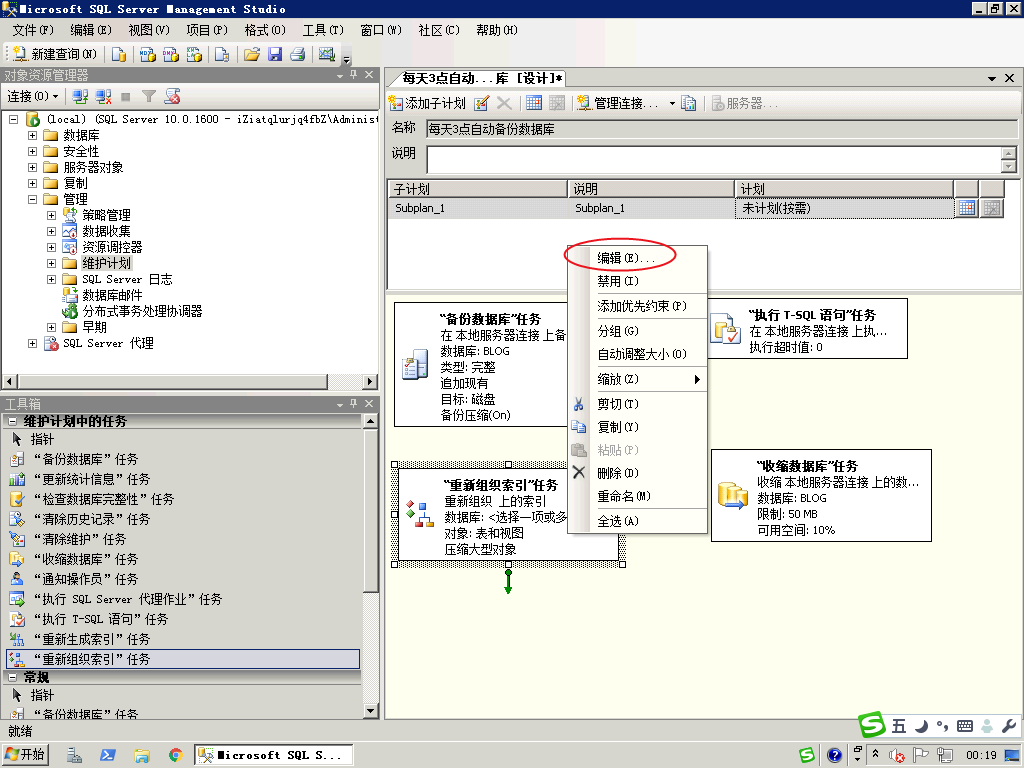Click the Connect Object Explorer icon
Viewport: 1024px width, 768px height.
pyautogui.click(x=80, y=97)
